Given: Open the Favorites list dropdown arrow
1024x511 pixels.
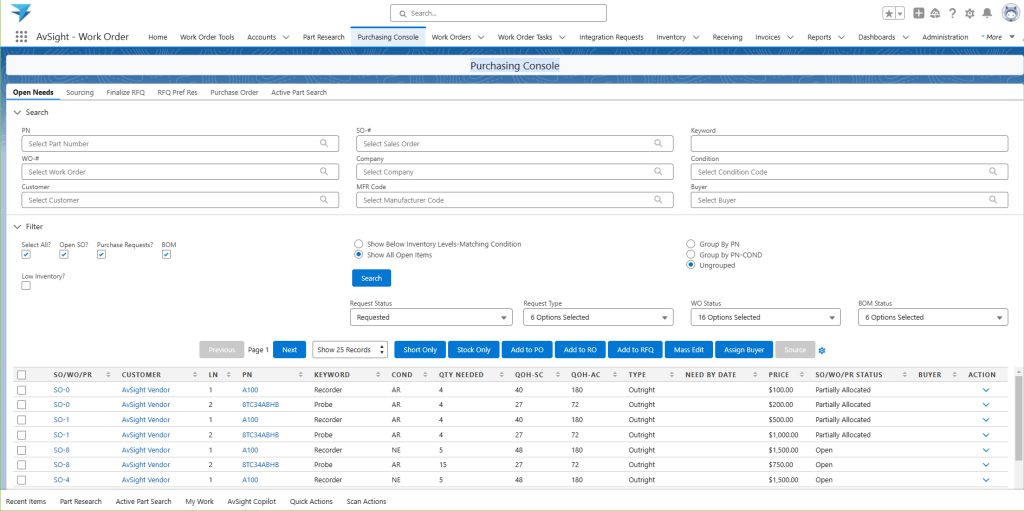Looking at the screenshot, I should click(x=901, y=13).
